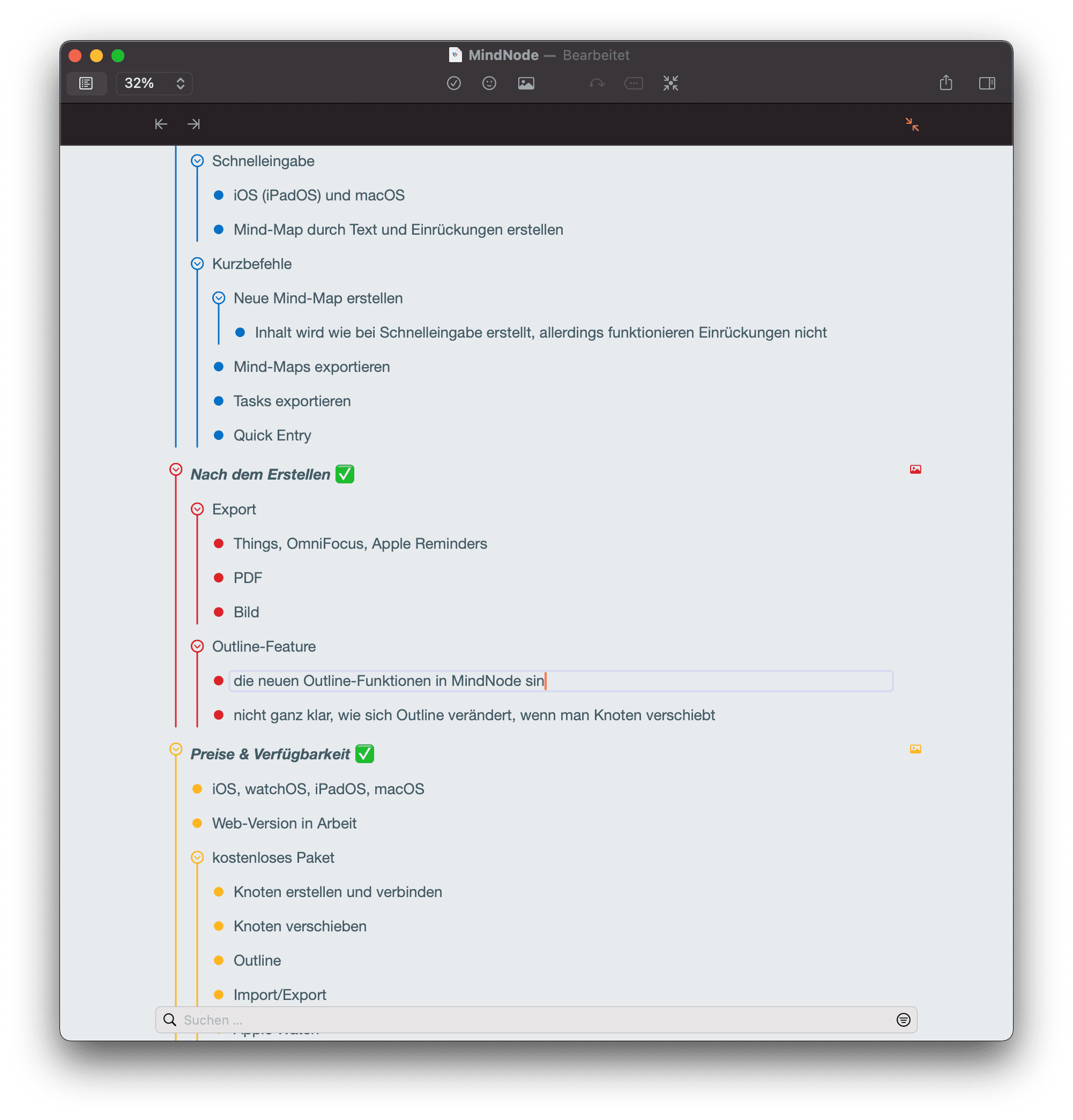Select 'Preise & Verfügbarkeit' heading

coord(270,755)
